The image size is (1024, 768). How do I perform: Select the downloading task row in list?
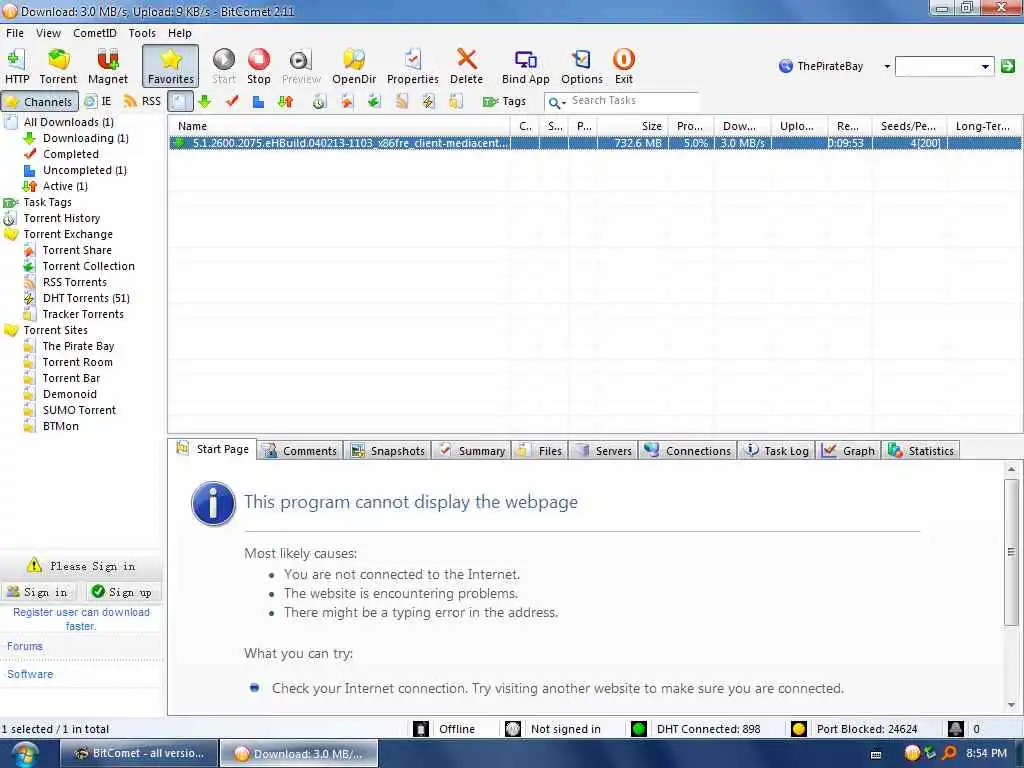(595, 143)
